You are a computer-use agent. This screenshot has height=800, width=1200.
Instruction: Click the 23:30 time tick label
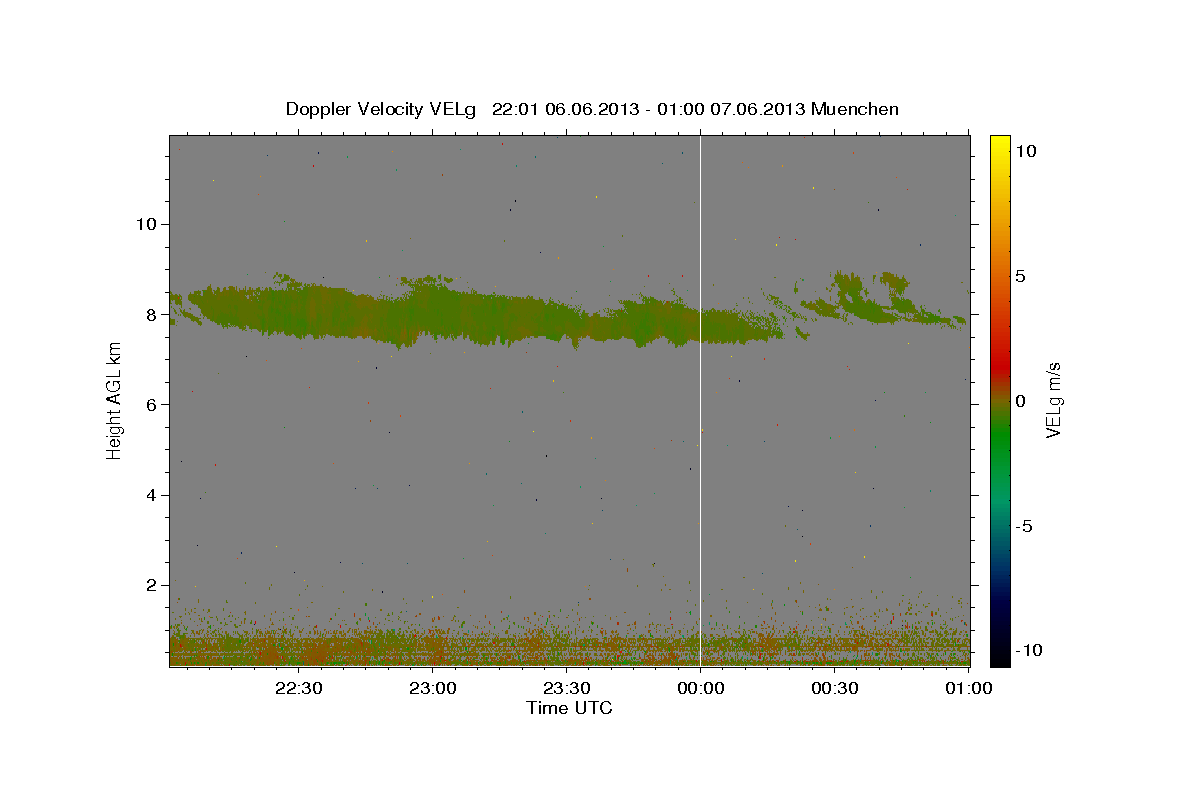tap(566, 688)
